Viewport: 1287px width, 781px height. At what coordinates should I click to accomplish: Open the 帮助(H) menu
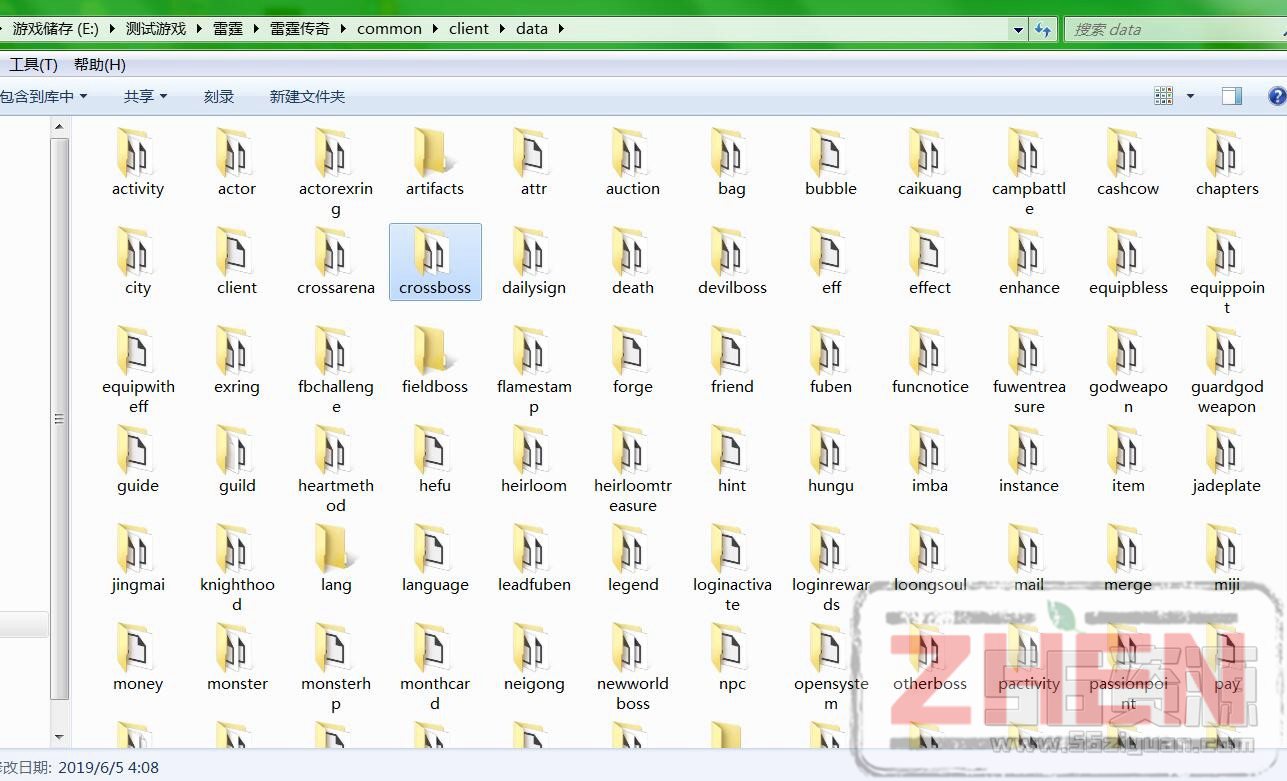[x=100, y=65]
